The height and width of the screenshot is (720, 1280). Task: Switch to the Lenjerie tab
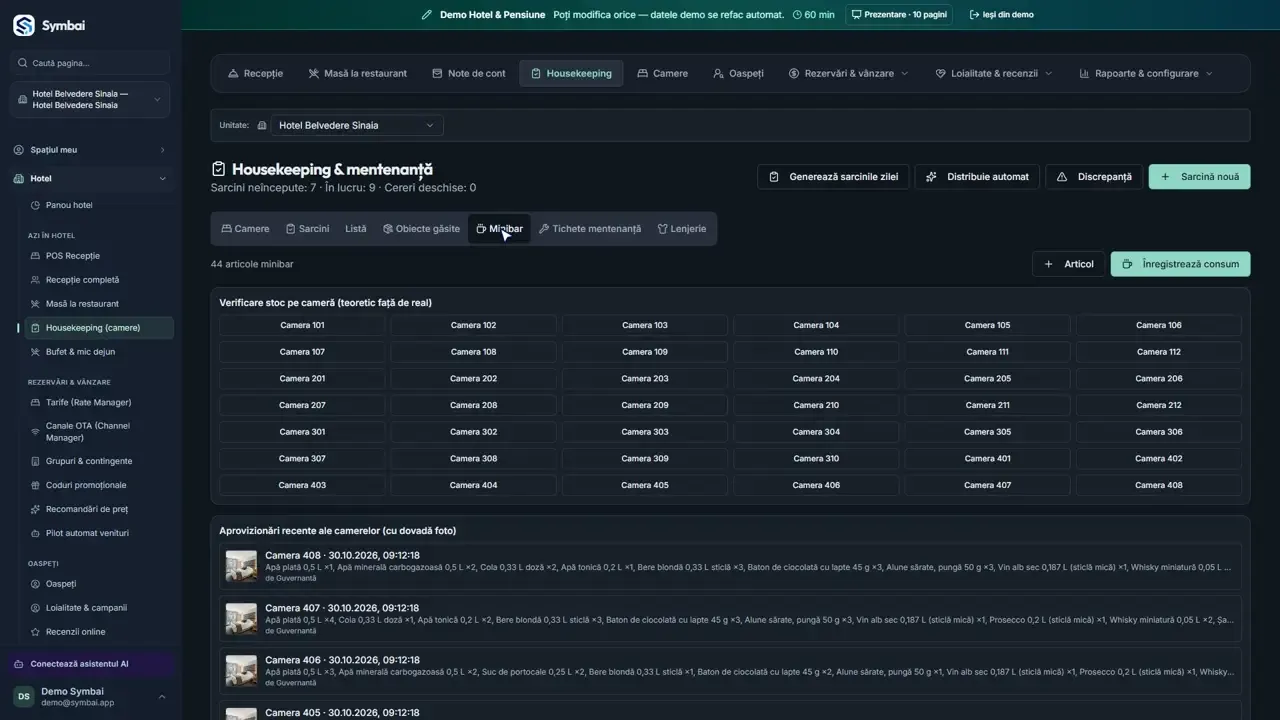(682, 229)
